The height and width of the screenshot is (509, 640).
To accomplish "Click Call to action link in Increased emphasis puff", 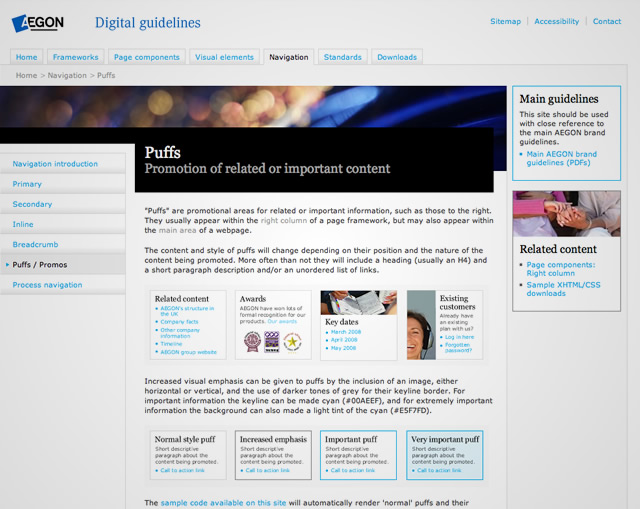I will [x=267, y=470].
